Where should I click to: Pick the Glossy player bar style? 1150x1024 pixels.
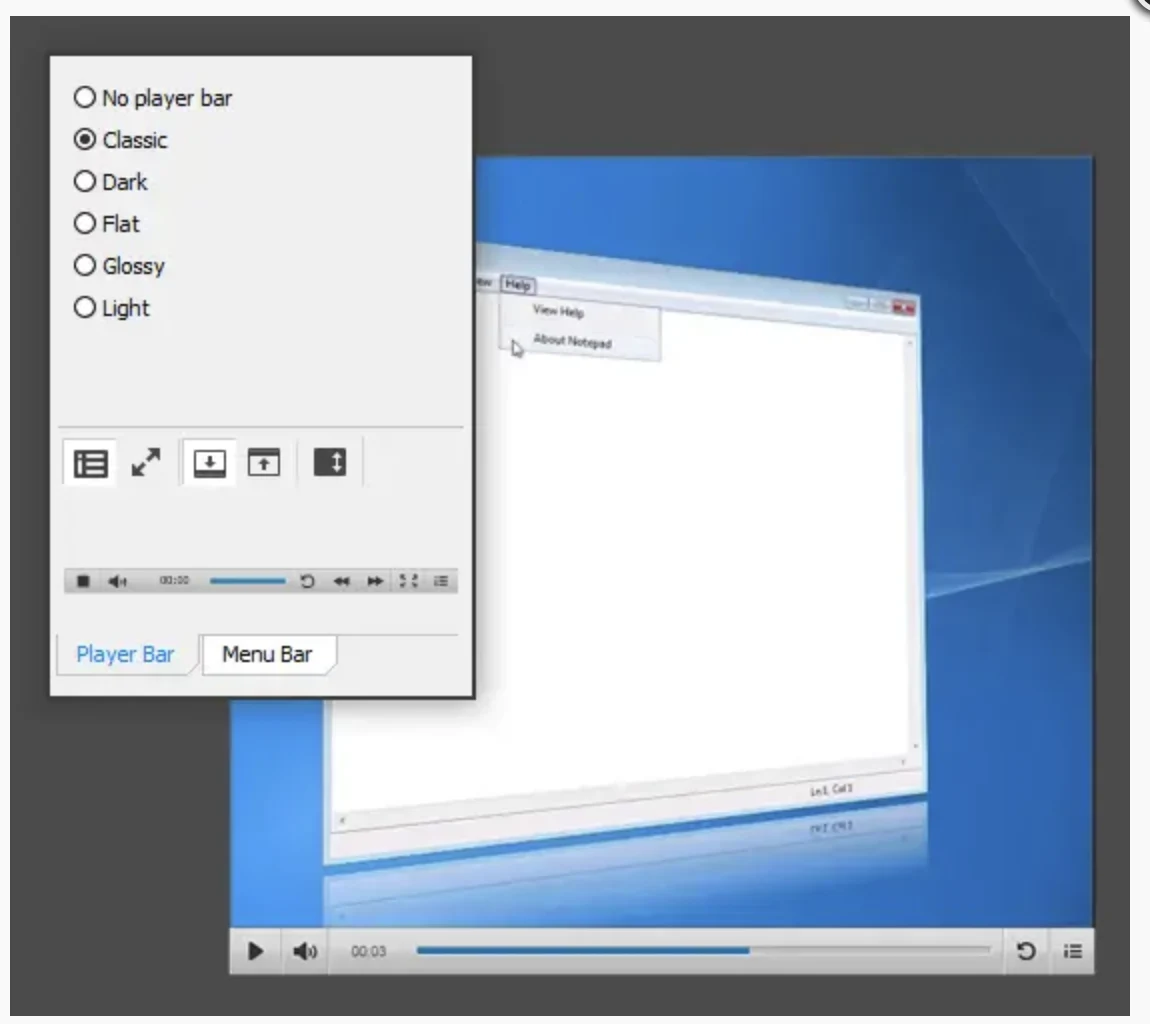tap(119, 265)
